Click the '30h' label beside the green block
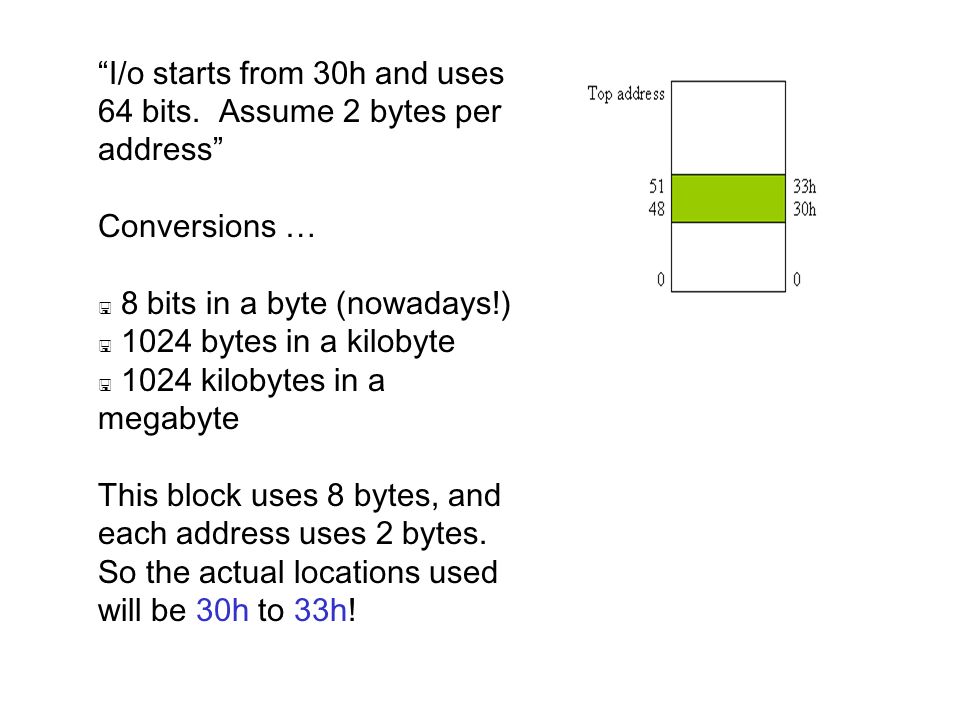Viewport: 960px width, 720px height. [804, 209]
